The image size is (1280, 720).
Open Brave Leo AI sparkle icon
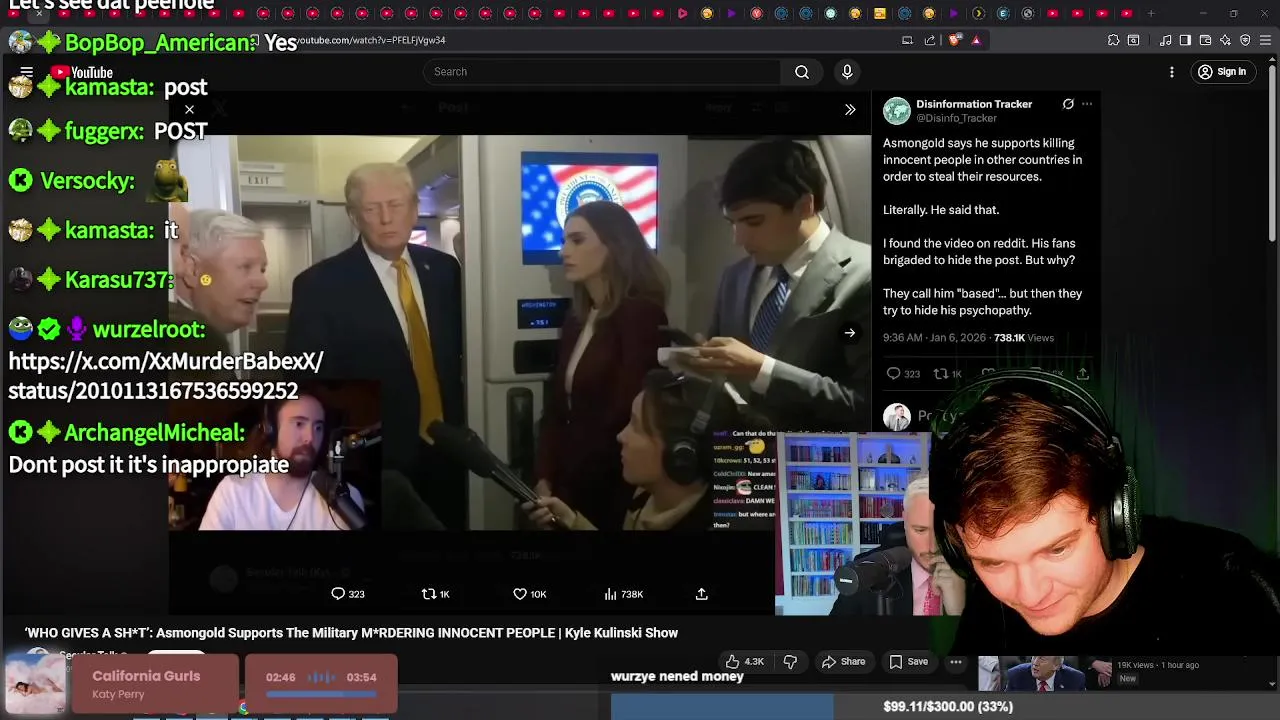[x=1225, y=40]
